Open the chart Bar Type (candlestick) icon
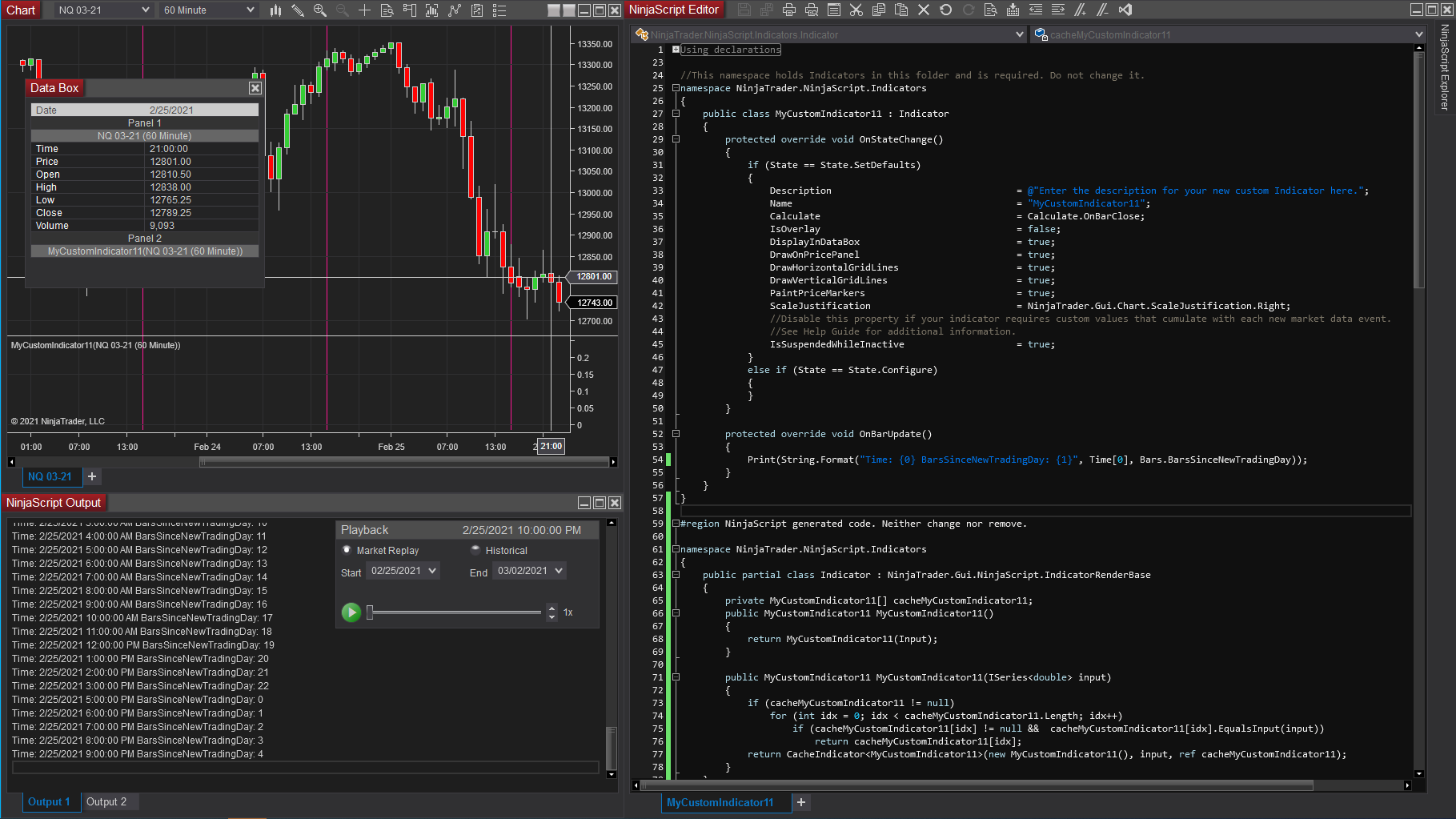The width and height of the screenshot is (1456, 819). 275,10
